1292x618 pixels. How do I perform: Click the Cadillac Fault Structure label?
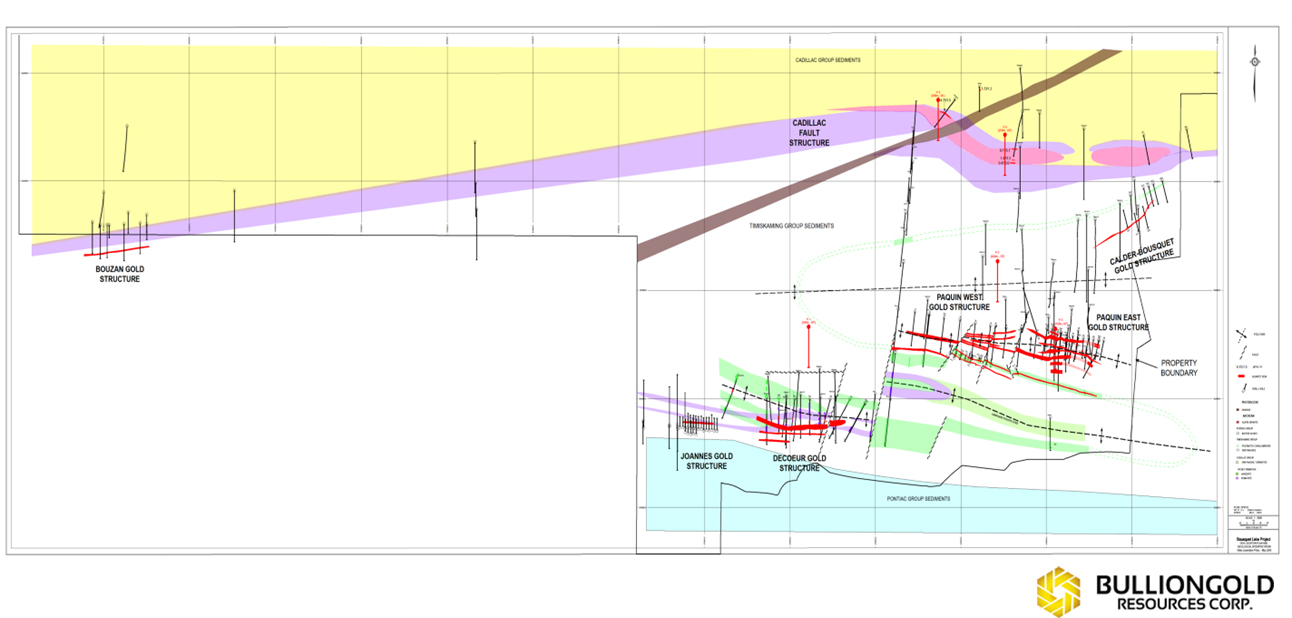(810, 133)
